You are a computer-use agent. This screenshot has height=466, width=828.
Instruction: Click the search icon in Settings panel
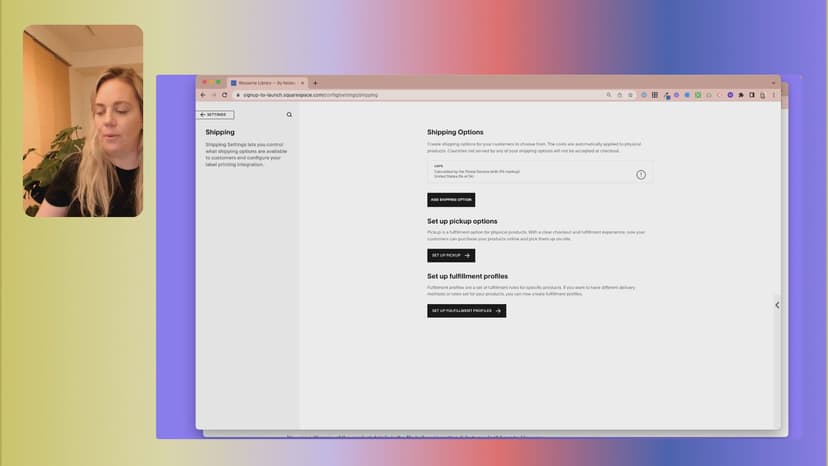tap(290, 115)
